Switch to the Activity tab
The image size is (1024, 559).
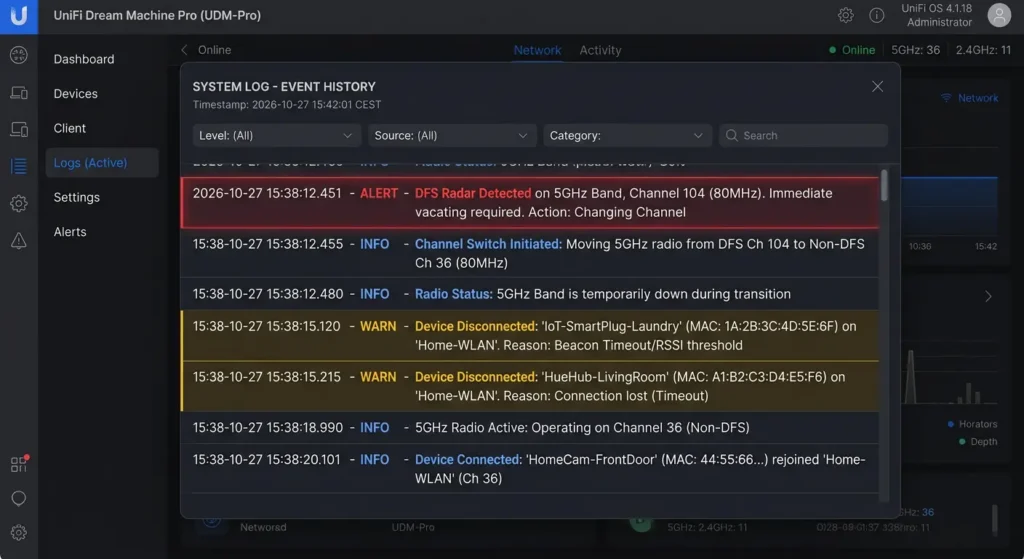click(600, 50)
